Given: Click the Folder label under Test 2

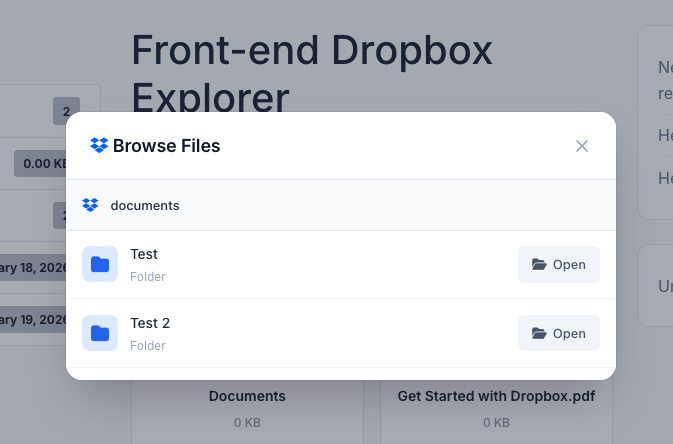Looking at the screenshot, I should pos(148,346).
